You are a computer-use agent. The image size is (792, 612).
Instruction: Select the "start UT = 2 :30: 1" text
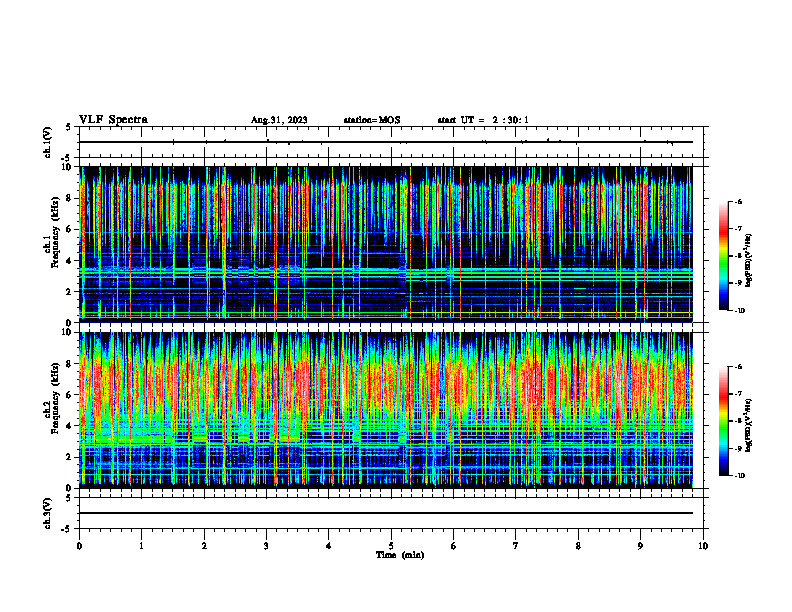tap(483, 120)
